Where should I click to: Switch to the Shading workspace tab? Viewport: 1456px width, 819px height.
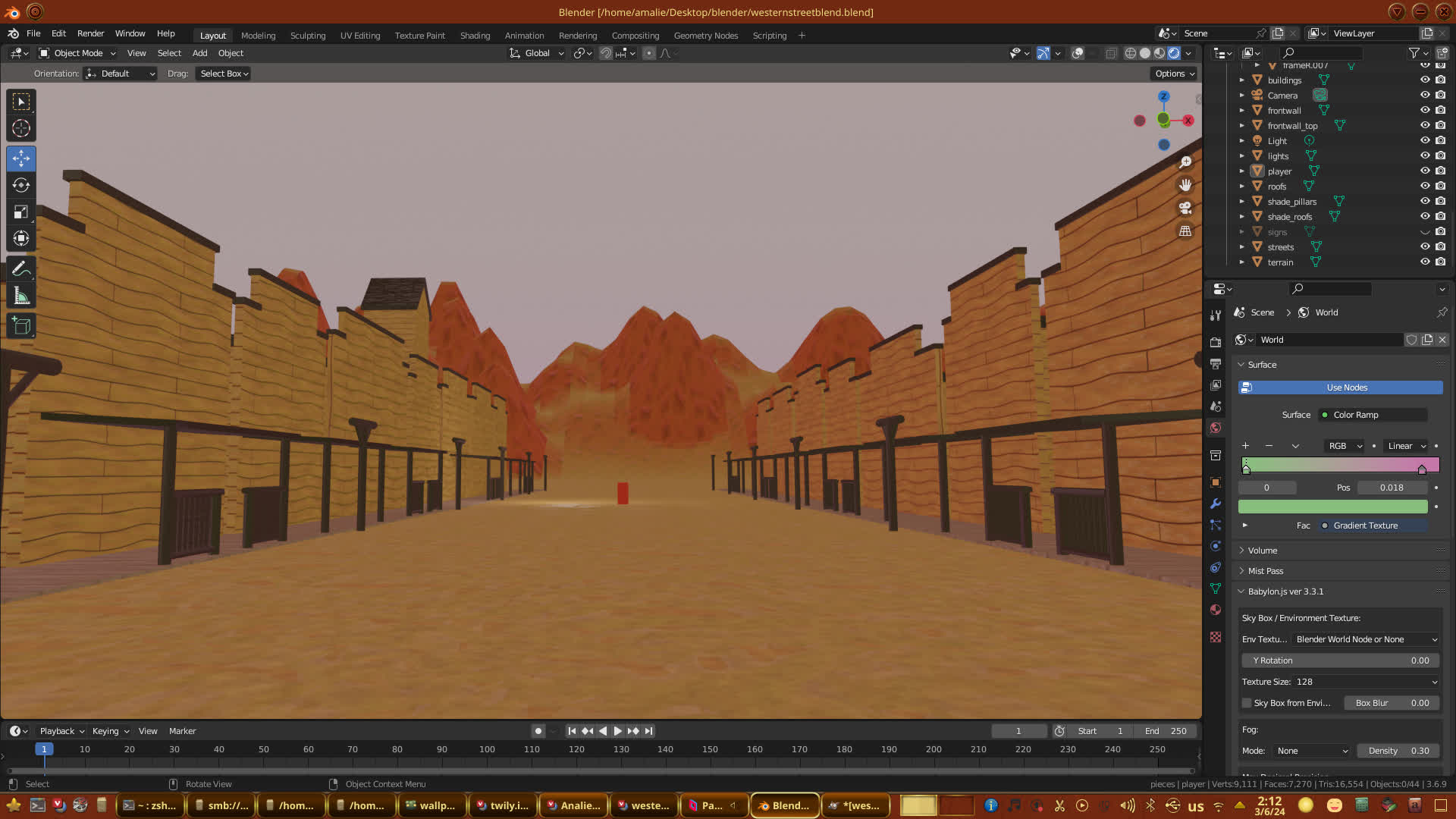[475, 36]
